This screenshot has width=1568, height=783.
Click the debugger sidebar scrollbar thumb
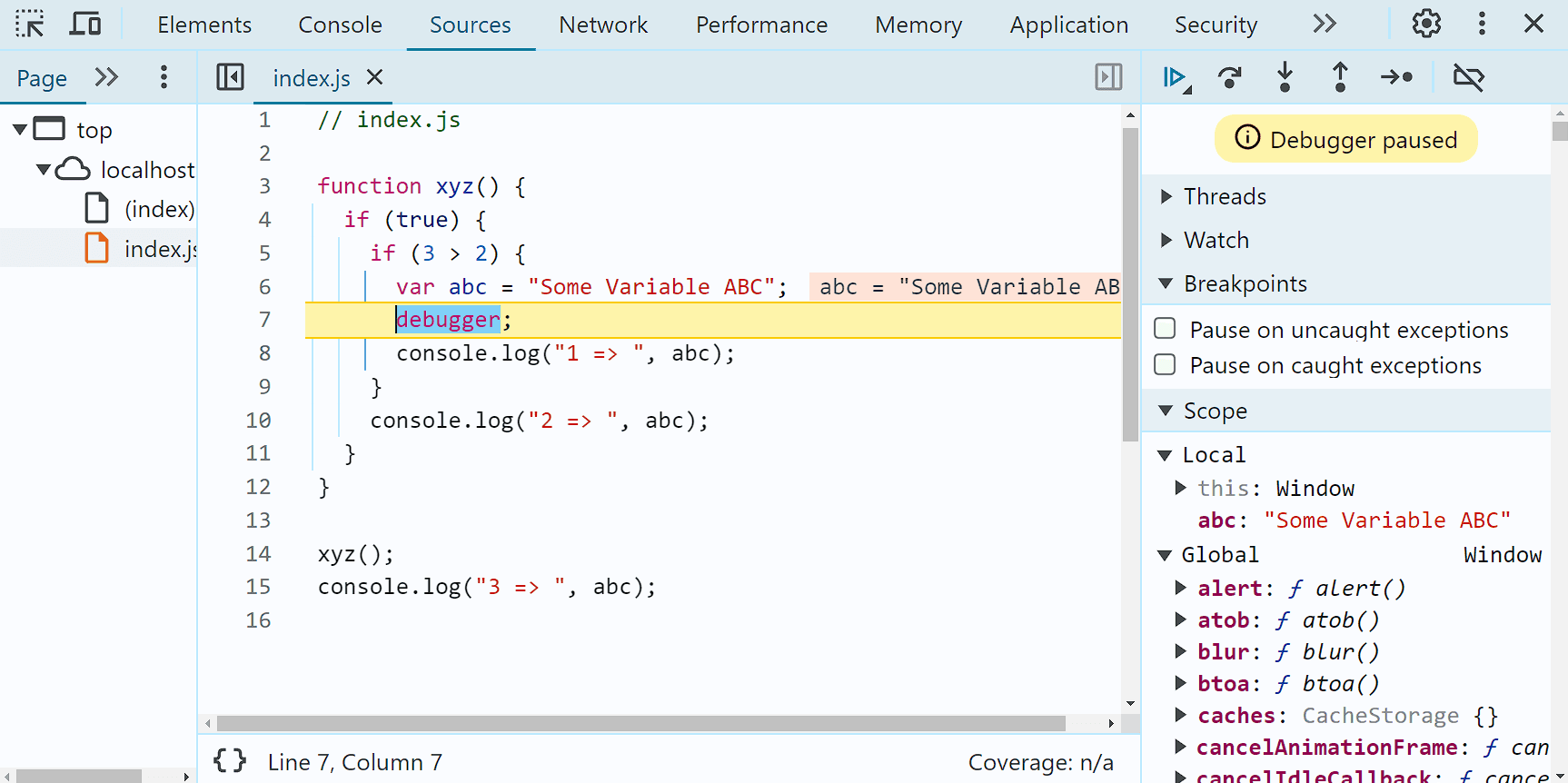(1560, 131)
